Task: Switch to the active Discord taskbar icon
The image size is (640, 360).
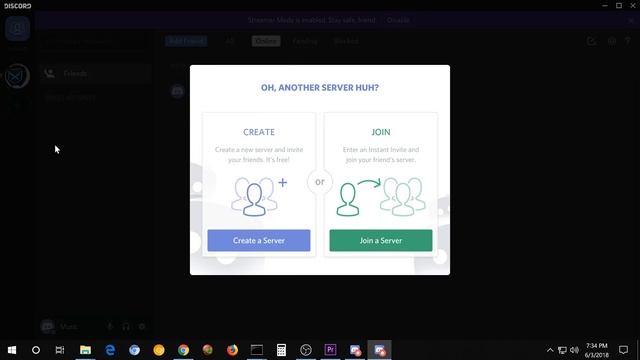Action: pyautogui.click(x=380, y=350)
